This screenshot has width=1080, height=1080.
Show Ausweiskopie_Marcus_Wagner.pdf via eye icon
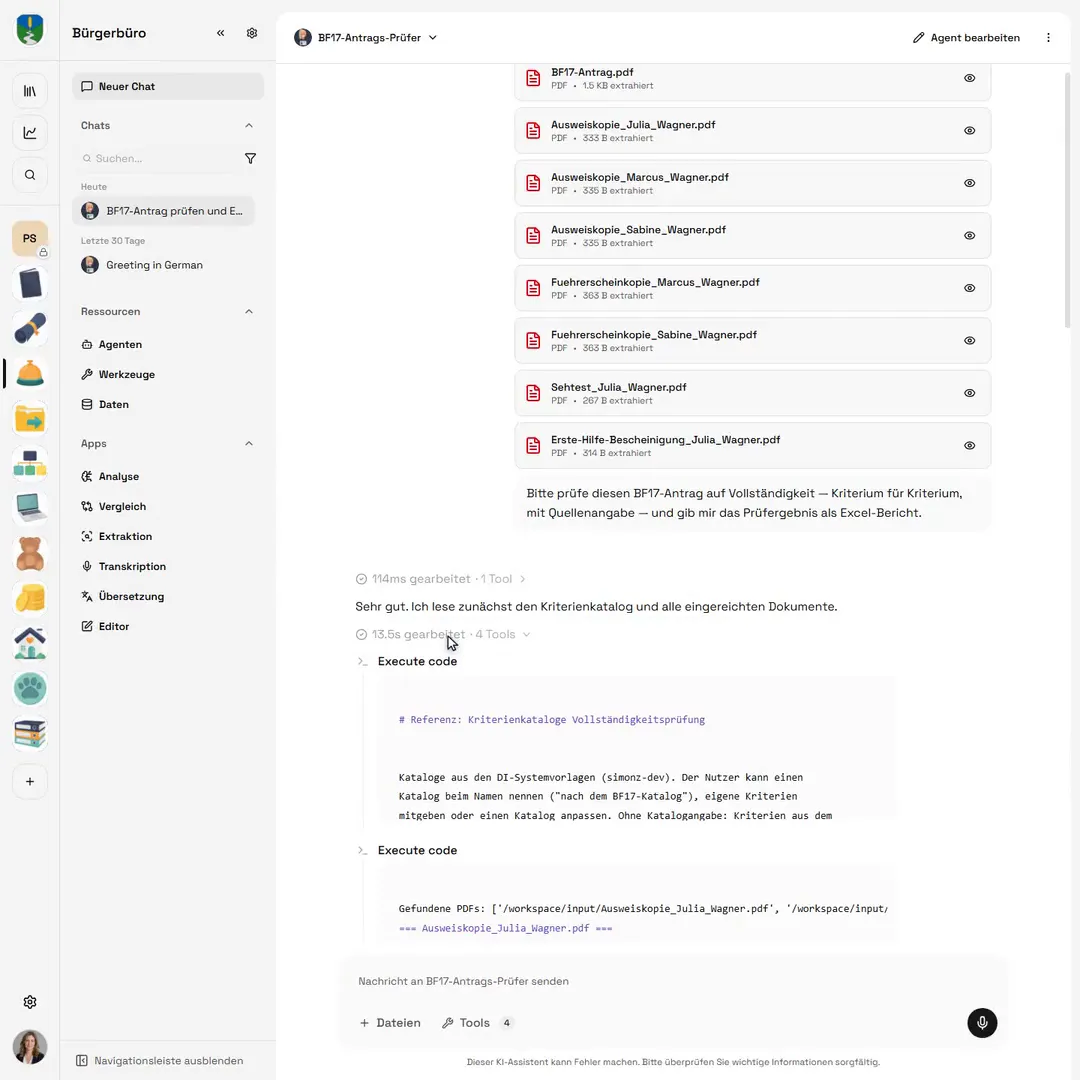tap(969, 183)
